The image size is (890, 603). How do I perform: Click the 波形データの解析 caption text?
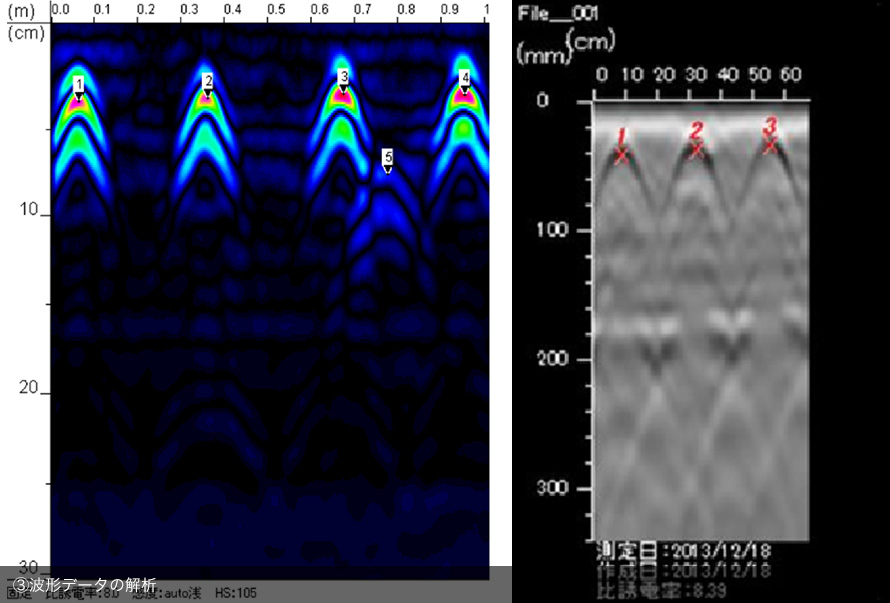pos(84,585)
